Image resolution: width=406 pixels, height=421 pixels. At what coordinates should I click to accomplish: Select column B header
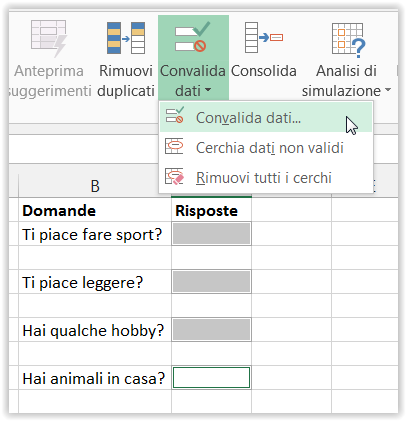click(95, 186)
